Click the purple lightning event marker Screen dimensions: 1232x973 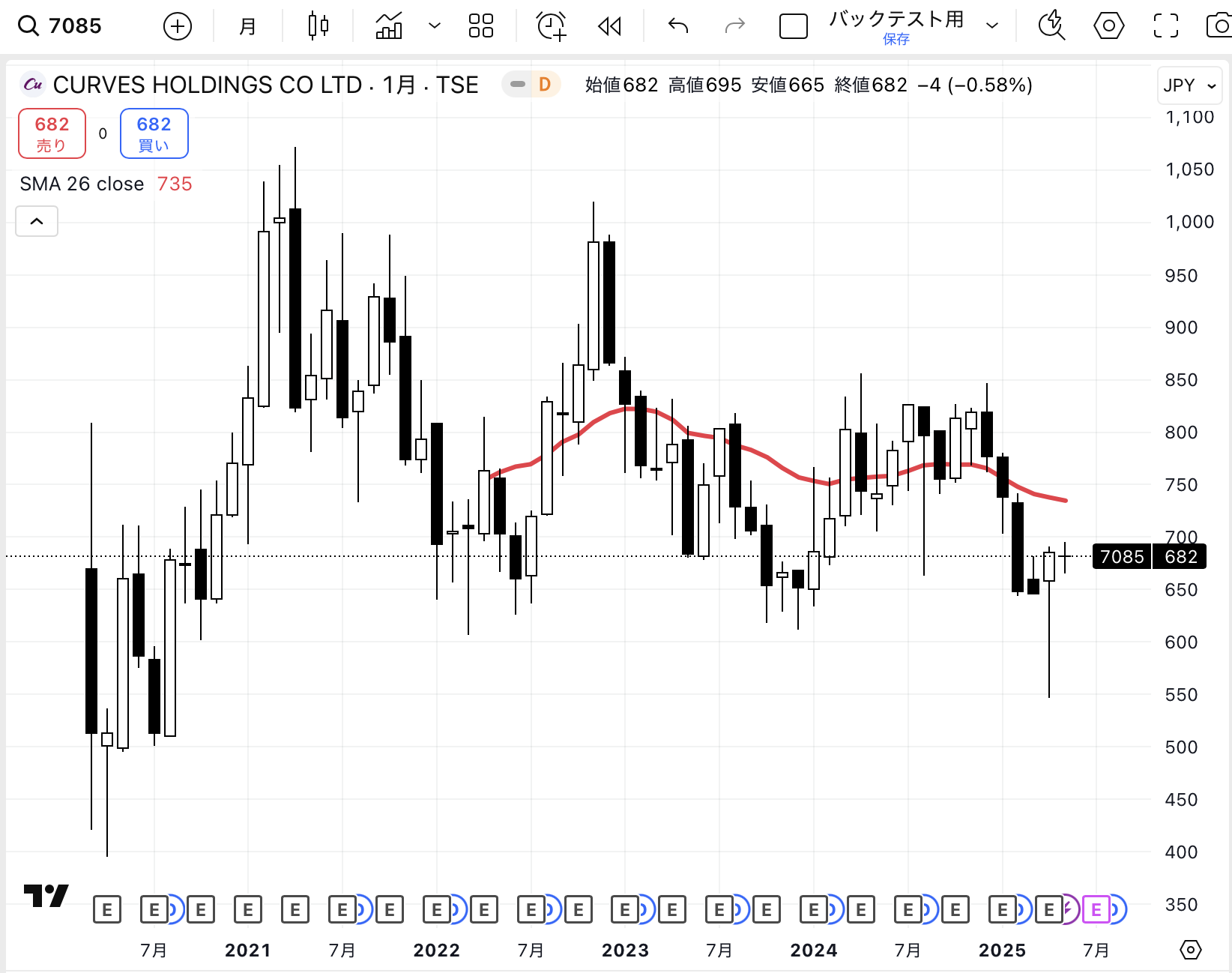pyautogui.click(x=1070, y=910)
